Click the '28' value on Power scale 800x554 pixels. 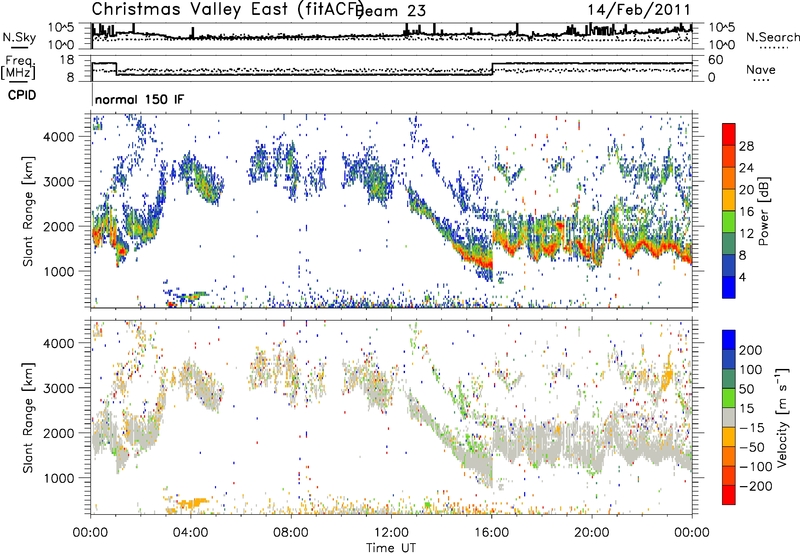tap(746, 146)
